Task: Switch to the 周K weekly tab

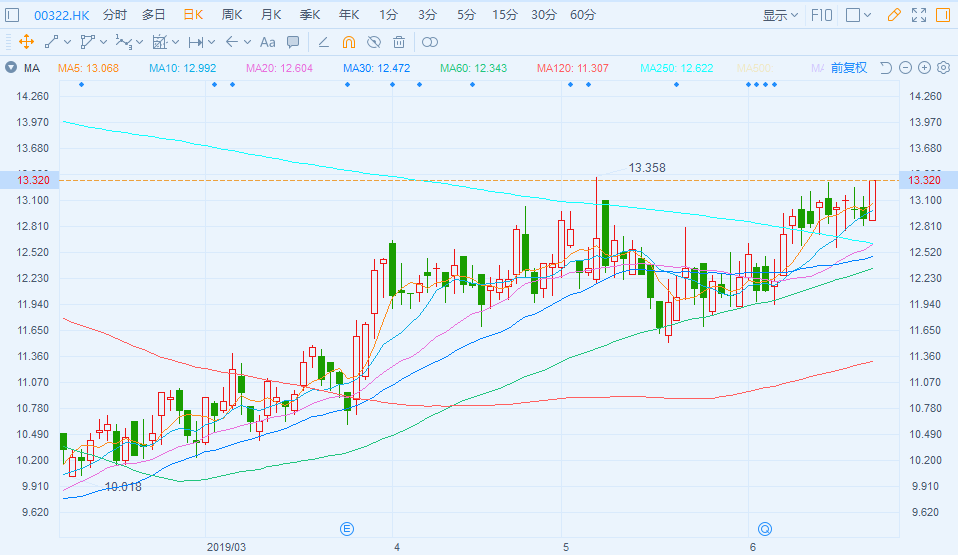Action: point(232,15)
